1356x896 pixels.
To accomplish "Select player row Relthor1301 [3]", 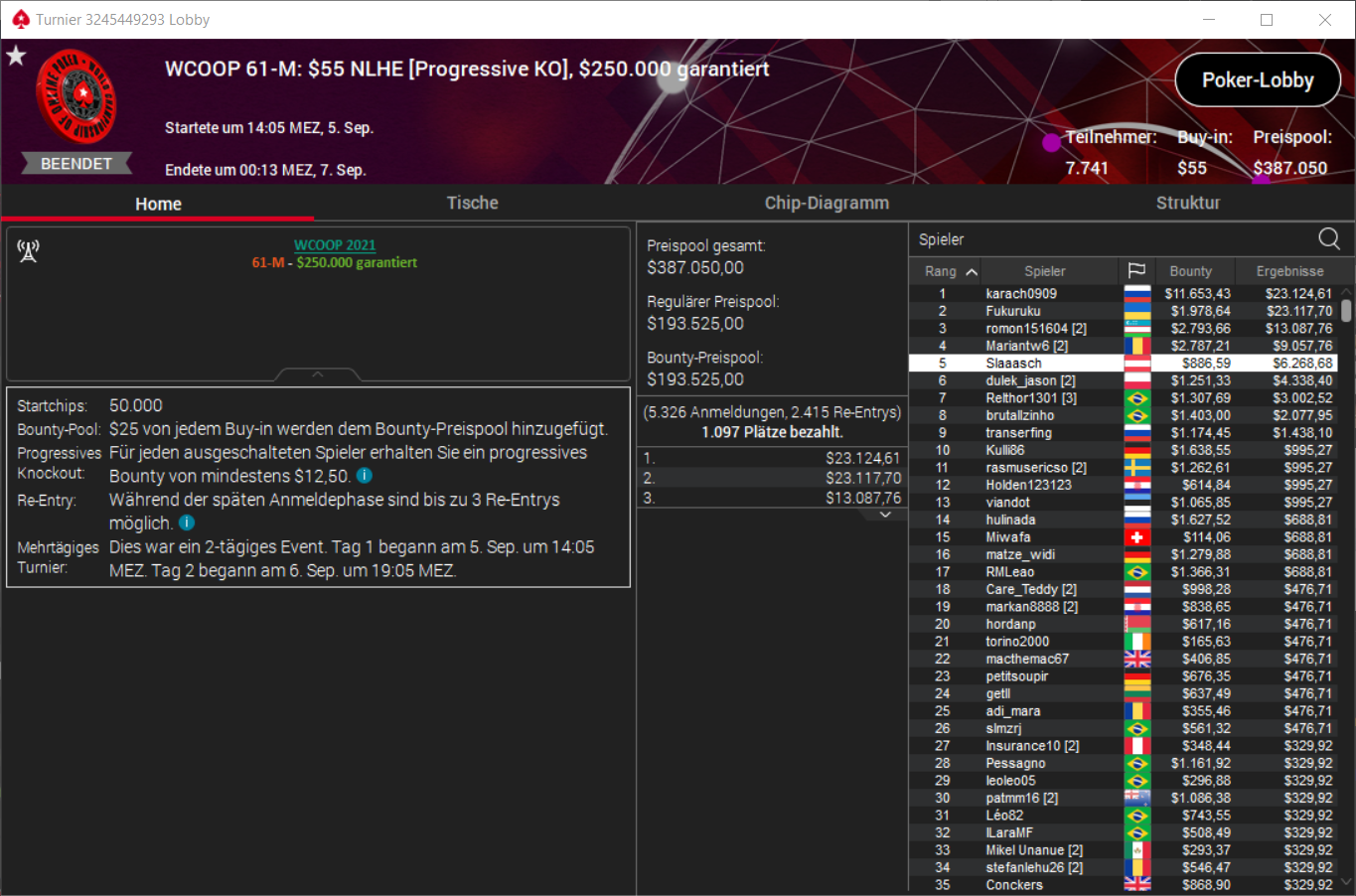I will [x=1123, y=398].
